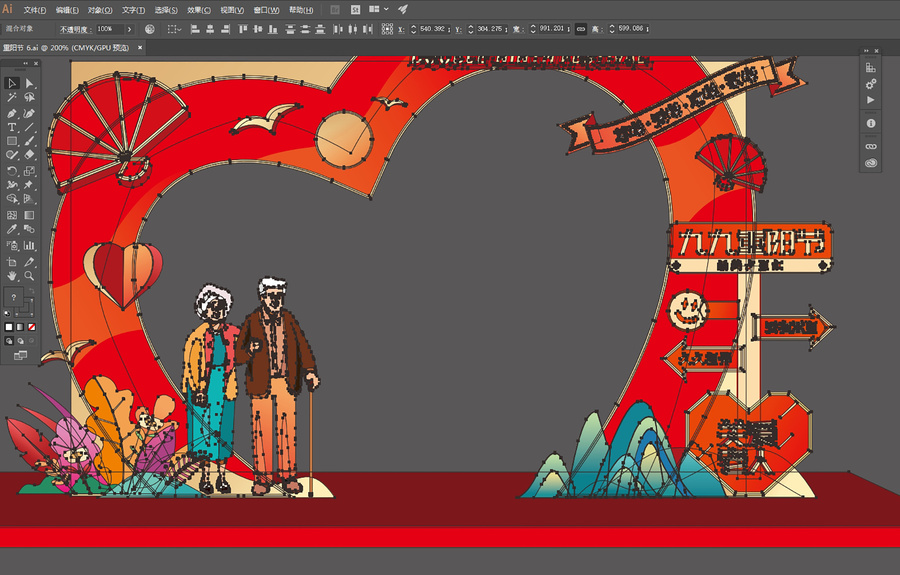Choose the Rectangle tool

click(11, 141)
